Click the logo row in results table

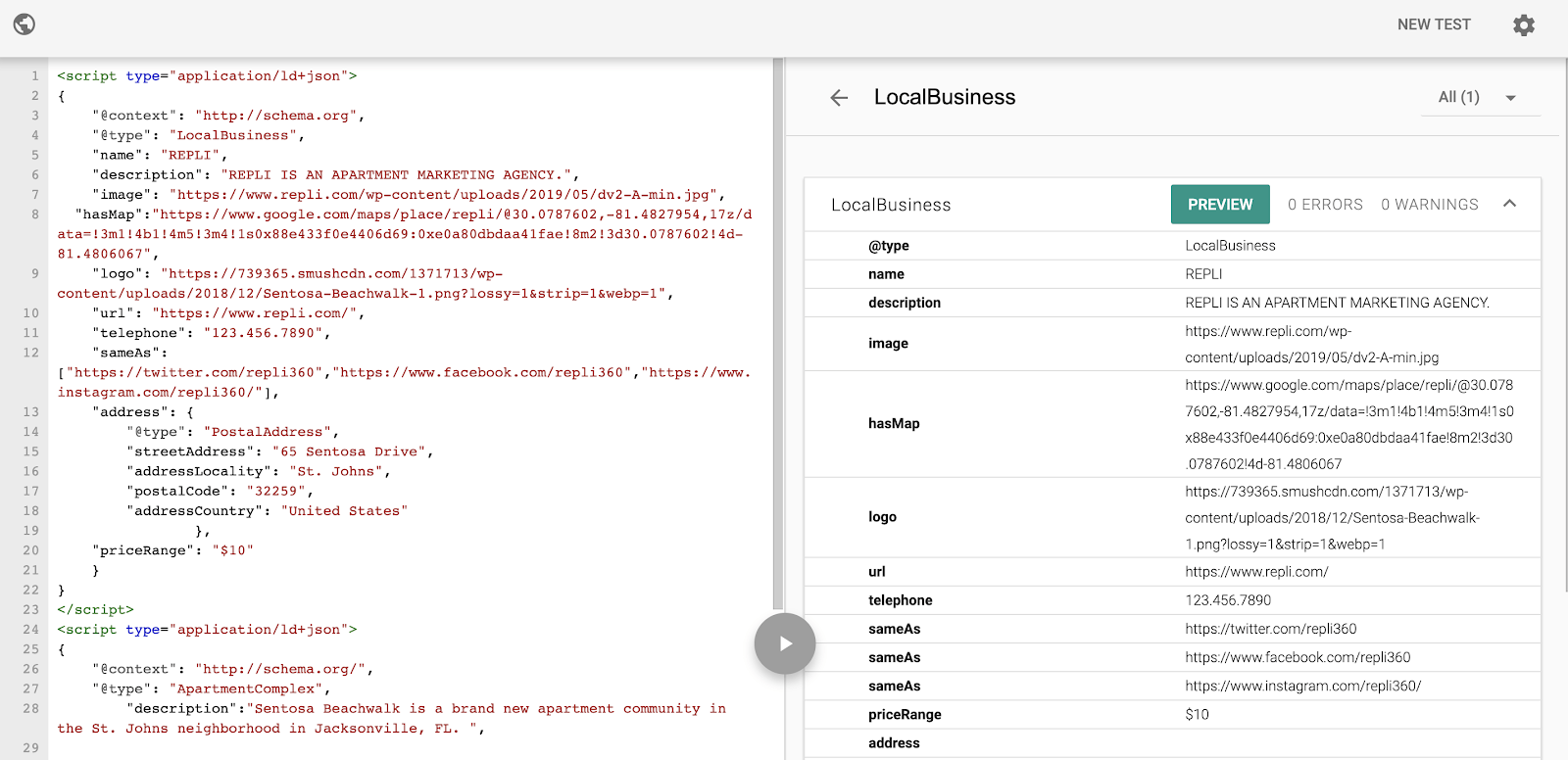[882, 517]
